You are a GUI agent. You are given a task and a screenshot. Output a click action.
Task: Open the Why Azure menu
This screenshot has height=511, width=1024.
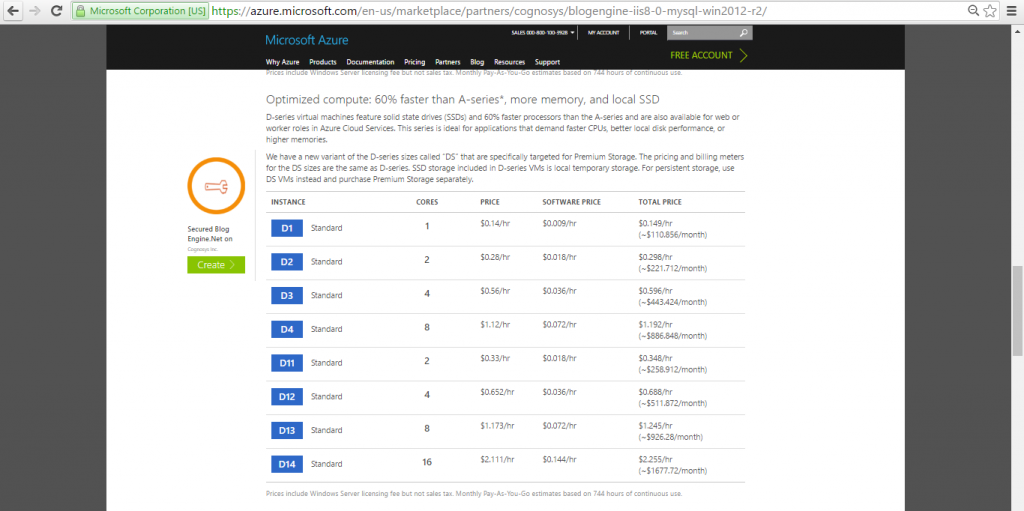(282, 62)
